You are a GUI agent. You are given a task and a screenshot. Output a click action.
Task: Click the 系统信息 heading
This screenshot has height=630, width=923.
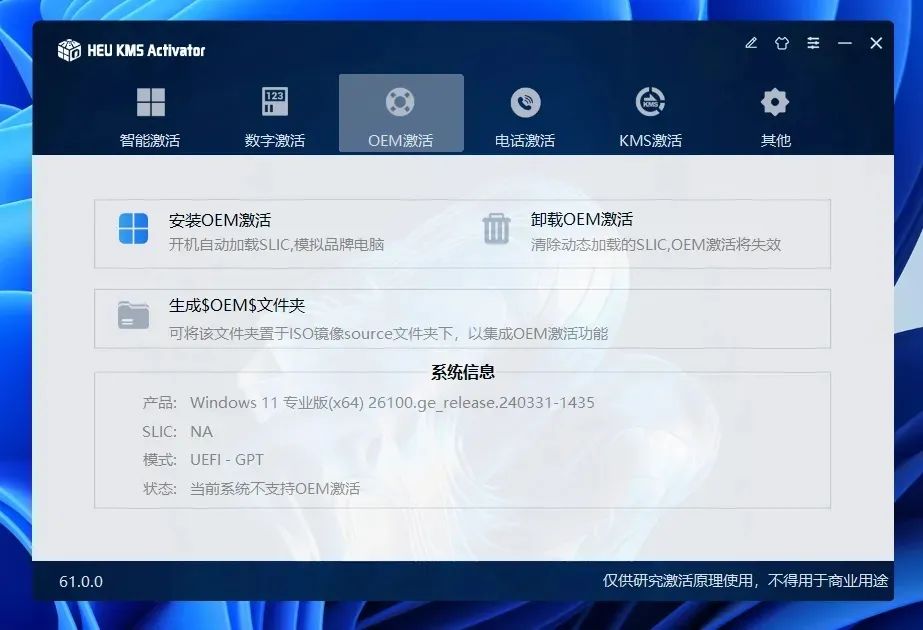[463, 372]
